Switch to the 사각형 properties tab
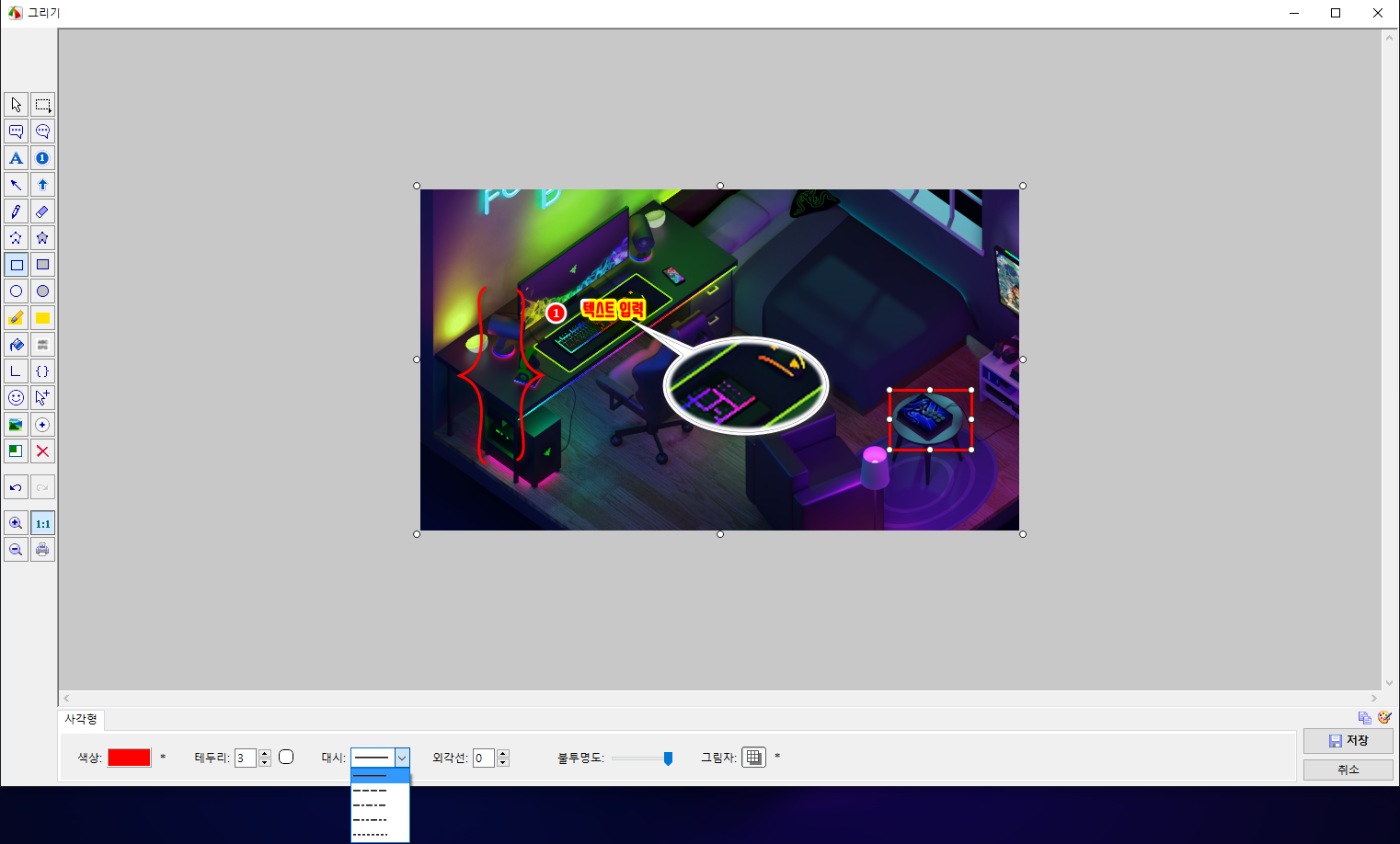Screen dimensions: 1400x844 pos(81,719)
